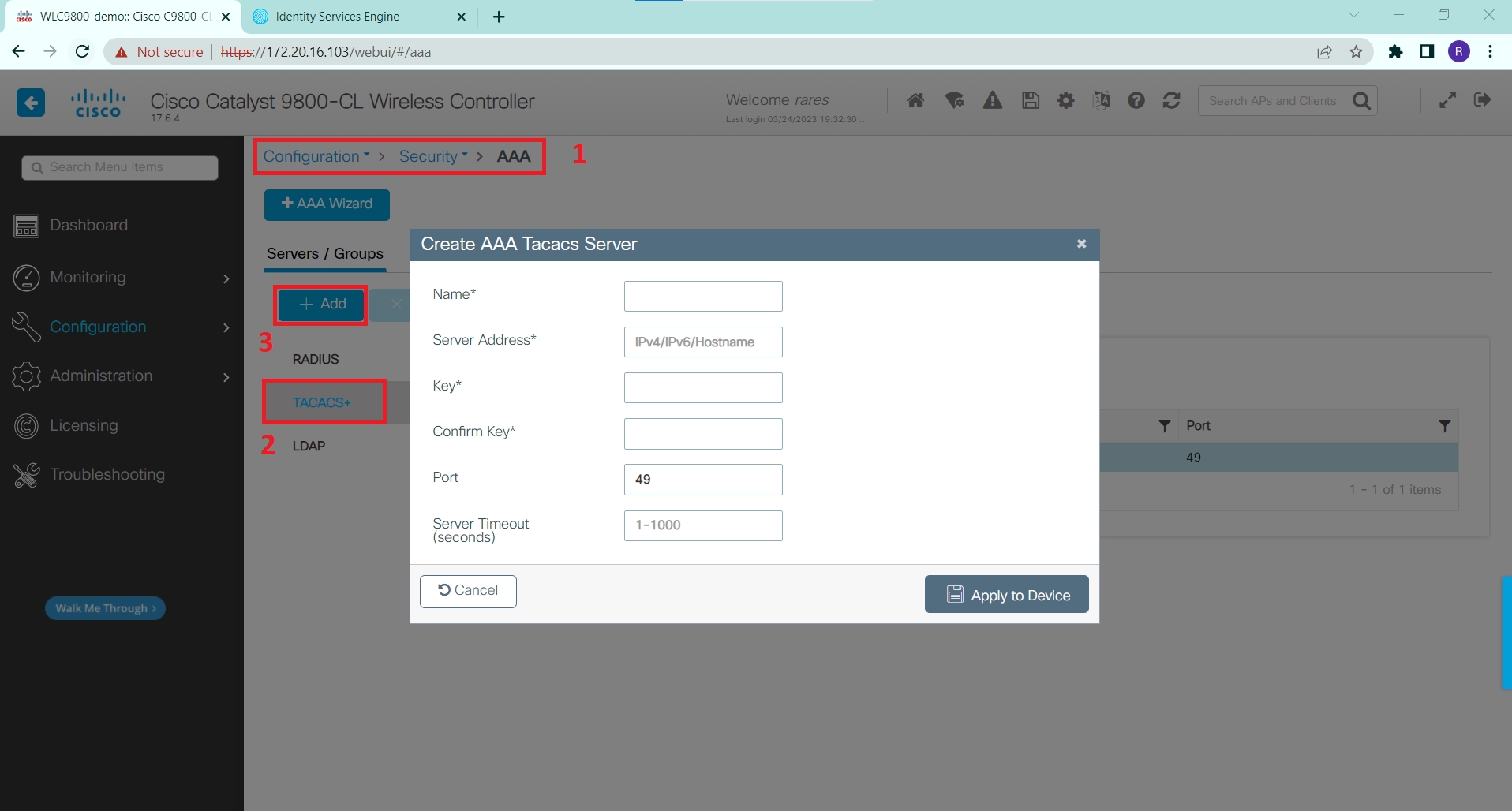Select the TACACS+ server type
Image resolution: width=1512 pixels, height=811 pixels.
coord(322,402)
